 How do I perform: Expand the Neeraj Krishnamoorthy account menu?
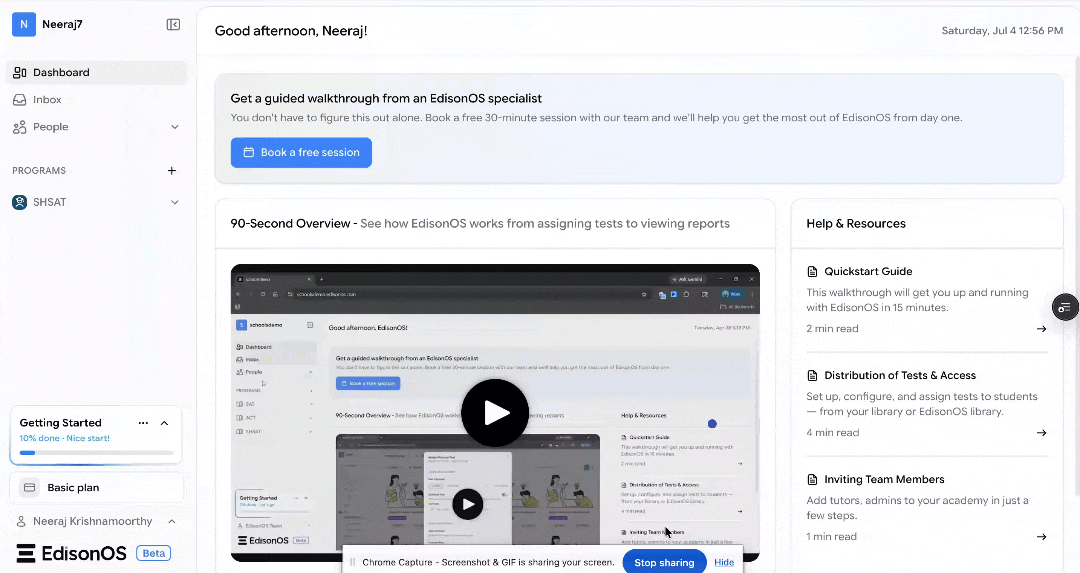(172, 521)
